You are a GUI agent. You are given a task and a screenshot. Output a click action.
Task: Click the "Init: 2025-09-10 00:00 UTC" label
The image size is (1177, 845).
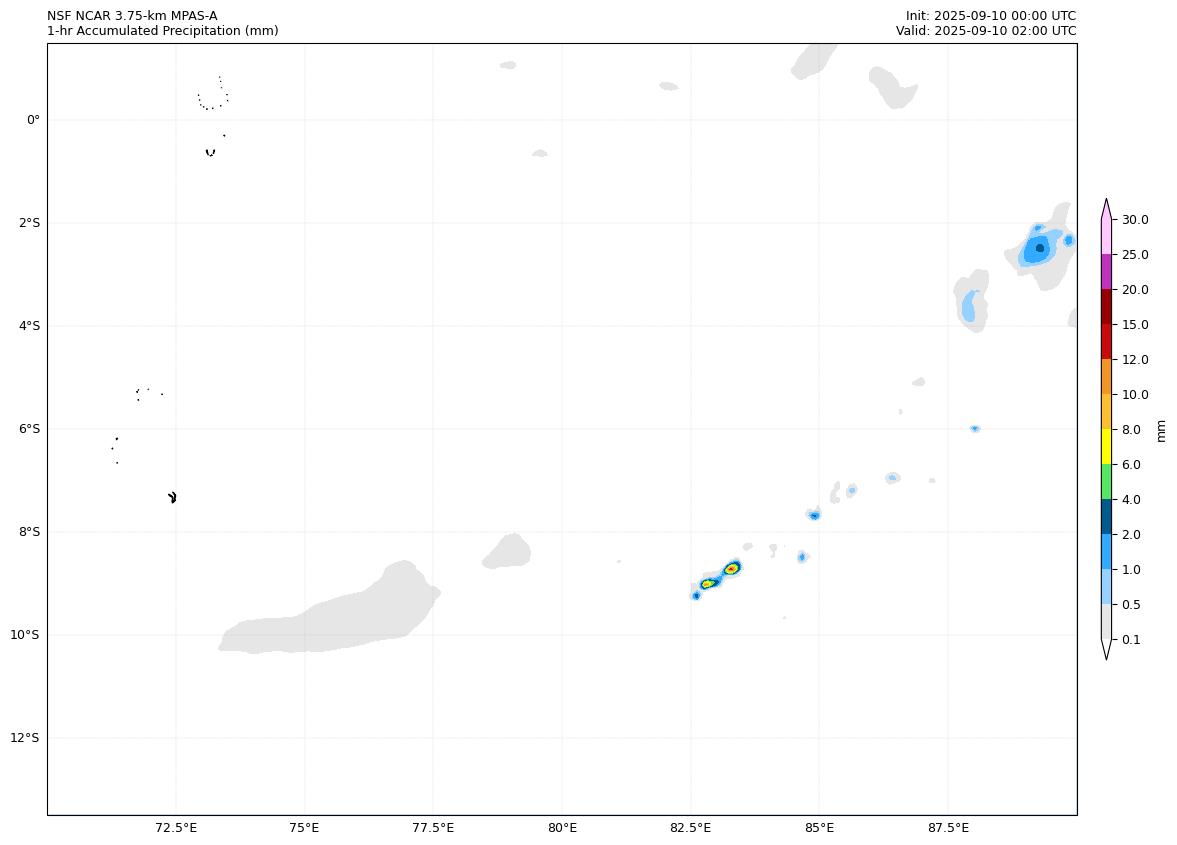pyautogui.click(x=990, y=16)
